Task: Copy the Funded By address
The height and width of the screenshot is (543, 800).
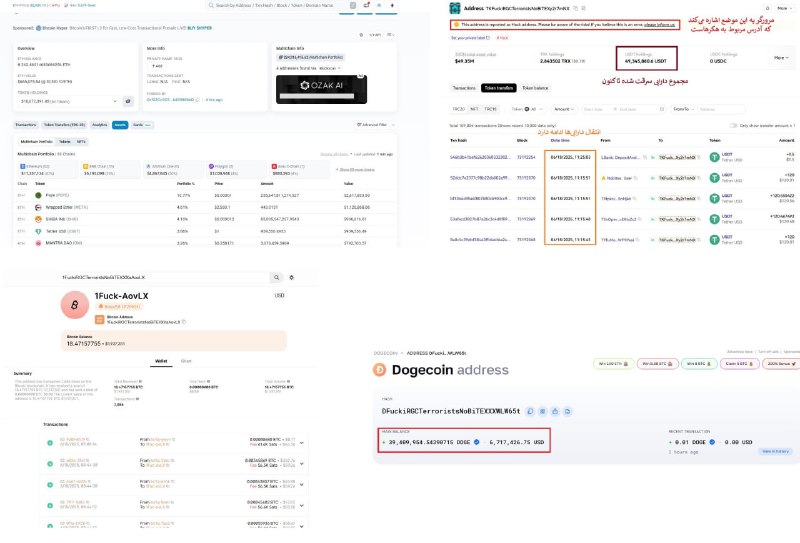Action: pyautogui.click(x=198, y=100)
